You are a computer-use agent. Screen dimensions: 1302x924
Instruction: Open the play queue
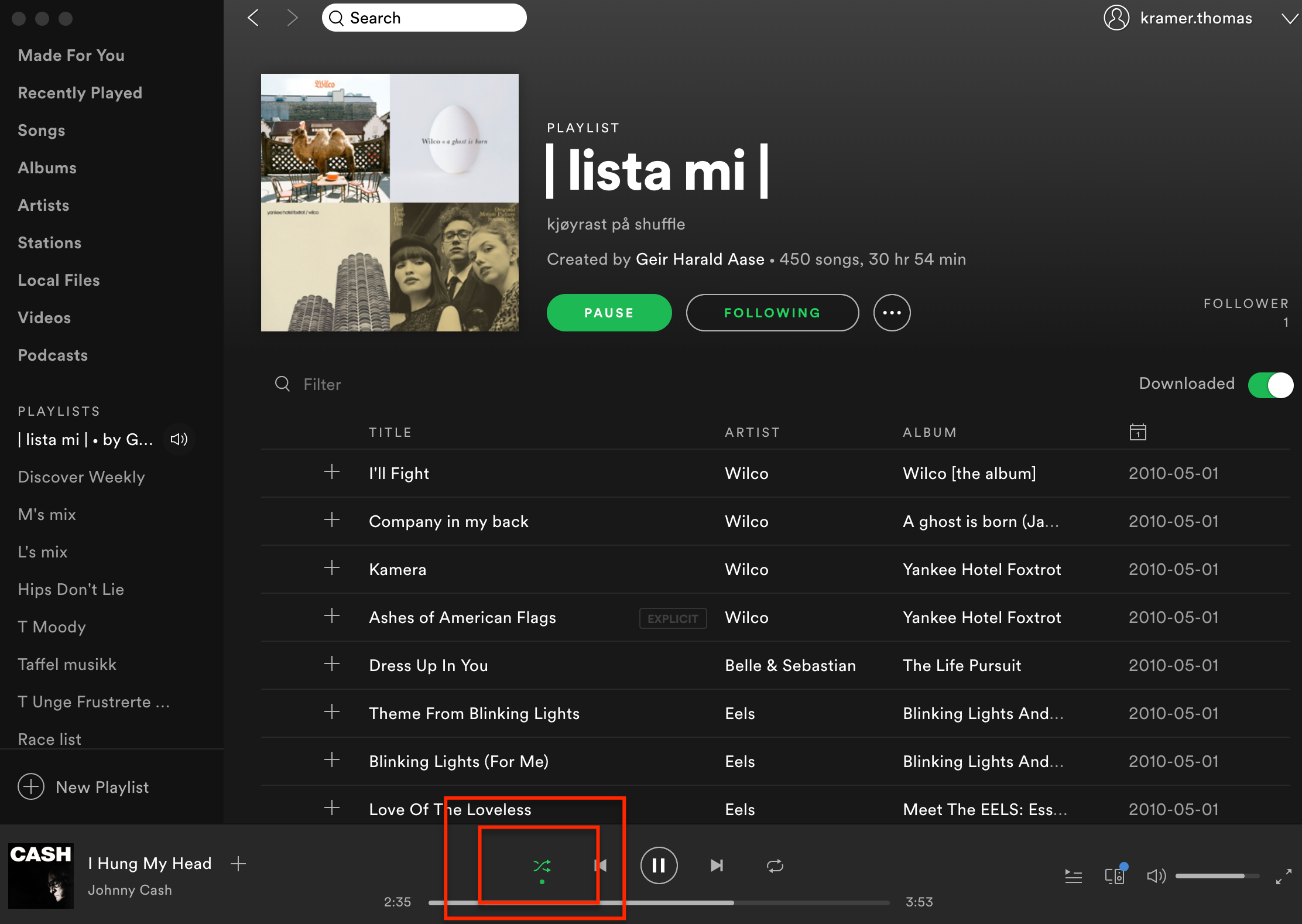pos(1073,876)
